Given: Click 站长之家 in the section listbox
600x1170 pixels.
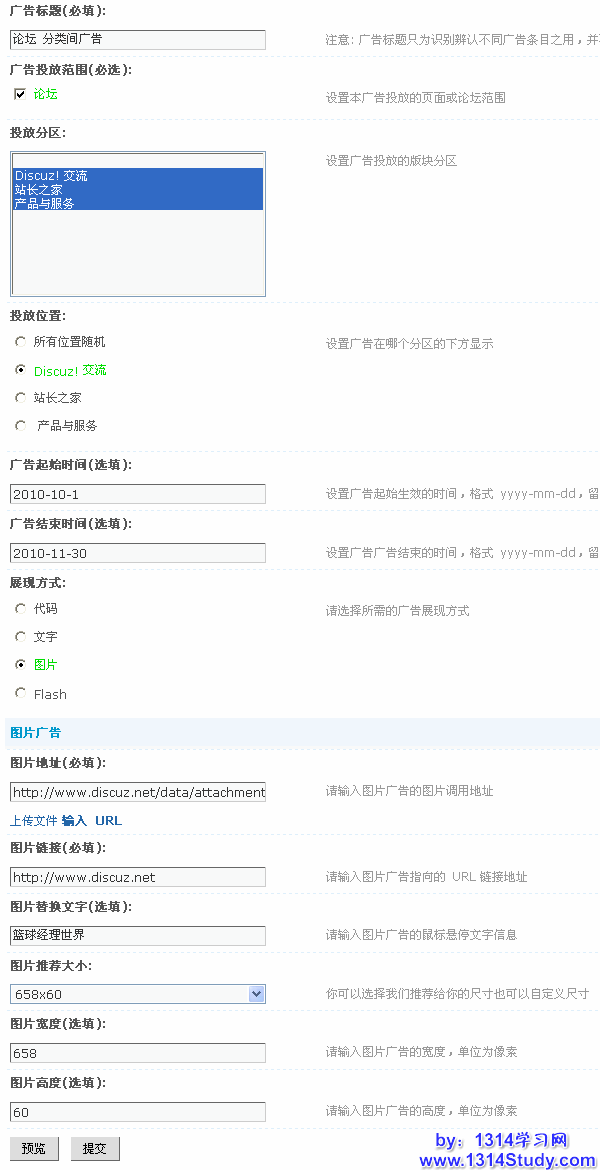Looking at the screenshot, I should click(38, 189).
